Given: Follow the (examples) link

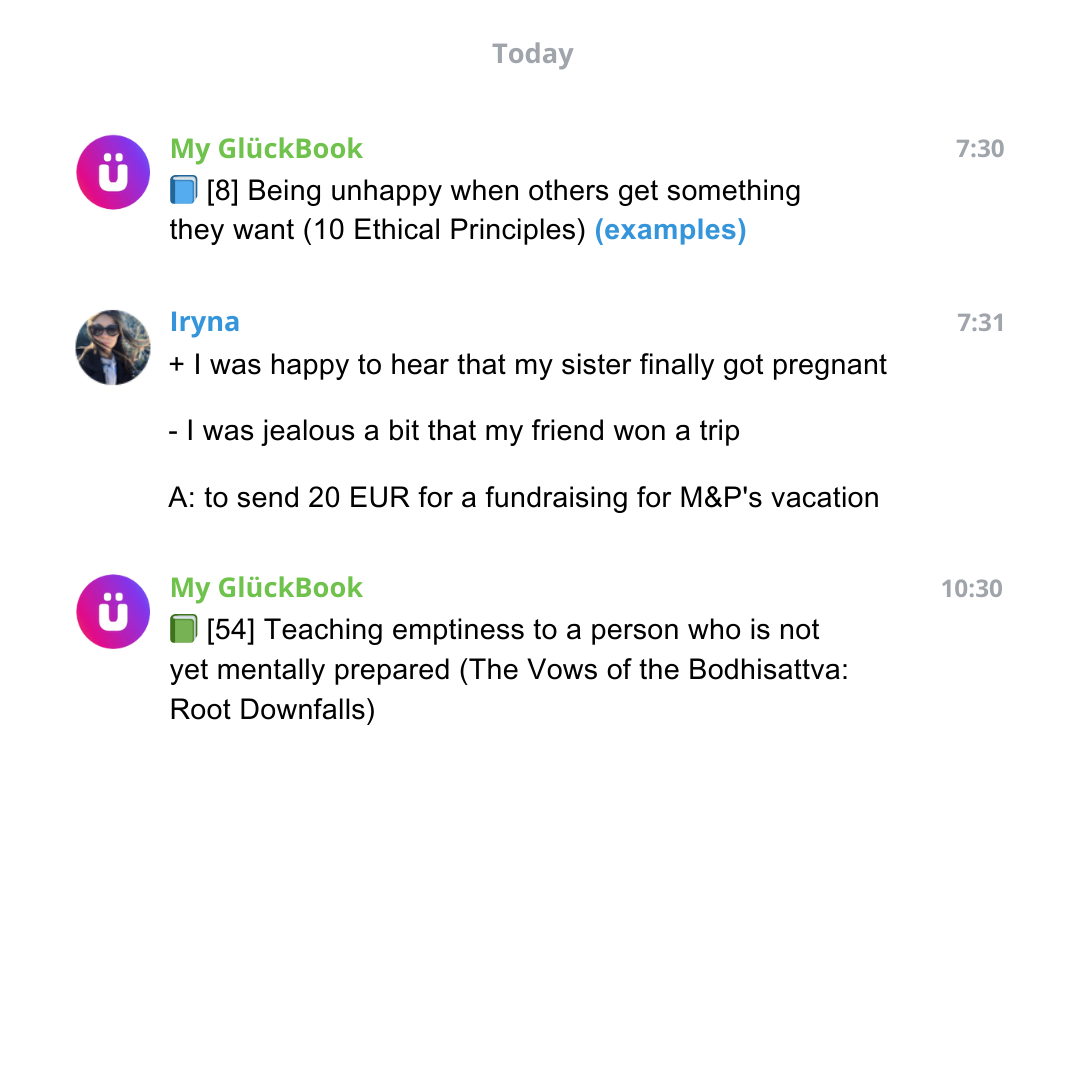Looking at the screenshot, I should (x=670, y=230).
